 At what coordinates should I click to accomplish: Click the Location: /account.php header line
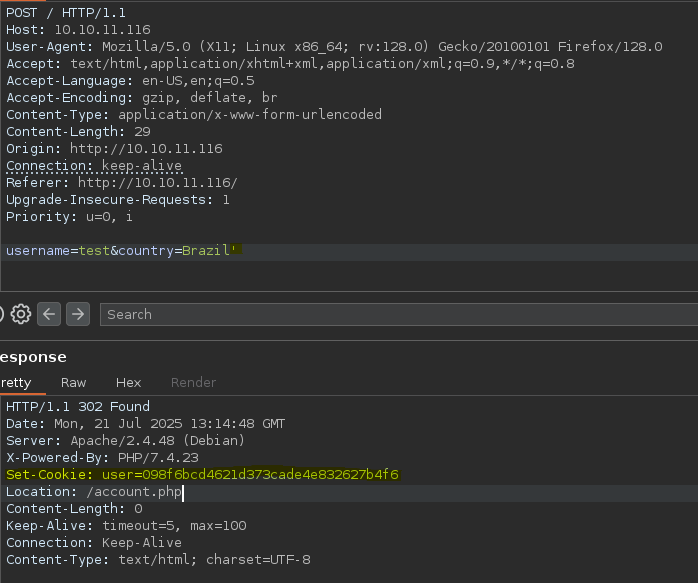click(x=94, y=492)
